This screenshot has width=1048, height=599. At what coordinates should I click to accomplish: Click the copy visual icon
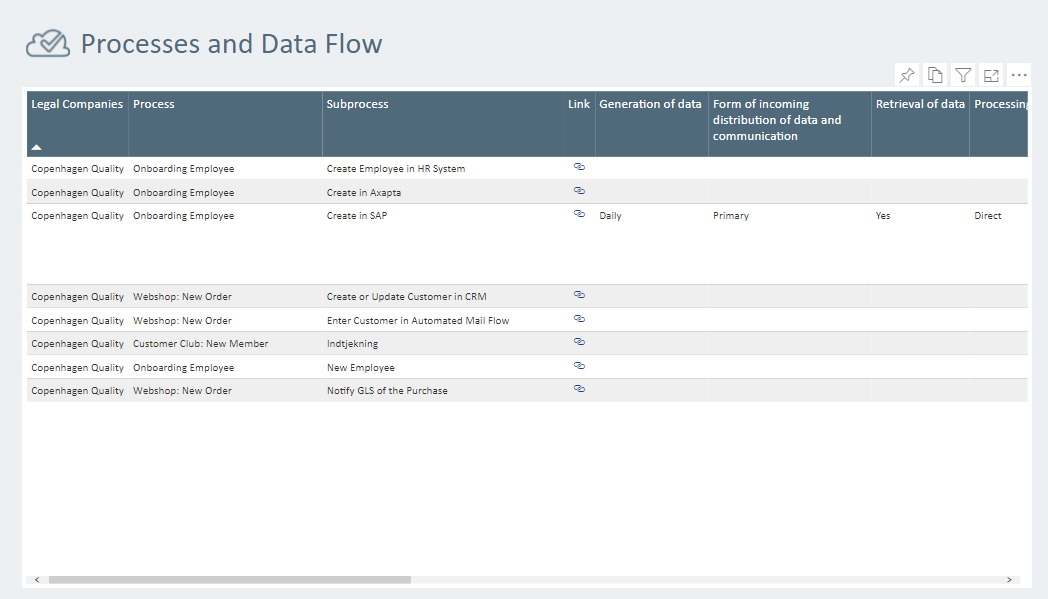[935, 75]
